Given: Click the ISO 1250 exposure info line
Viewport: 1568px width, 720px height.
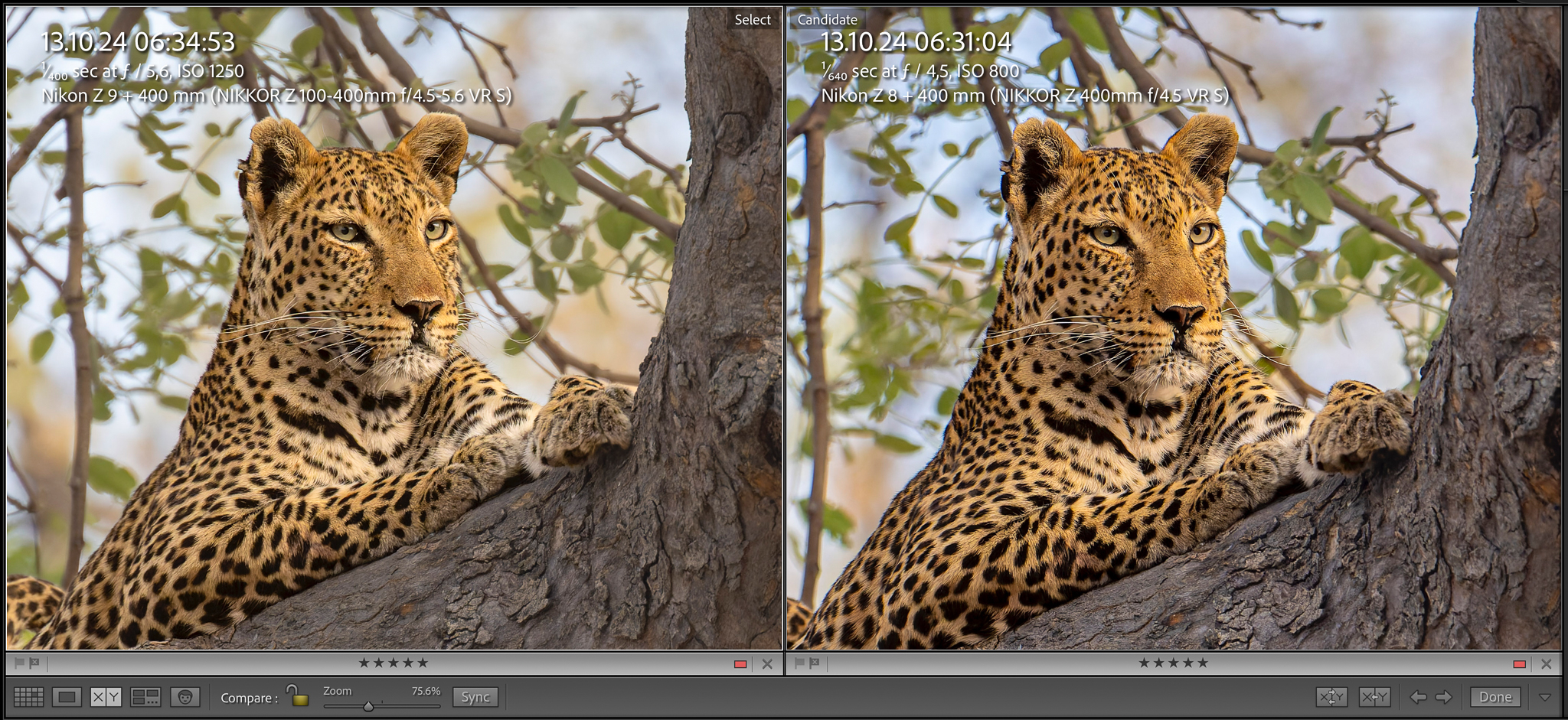Looking at the screenshot, I should tap(143, 71).
